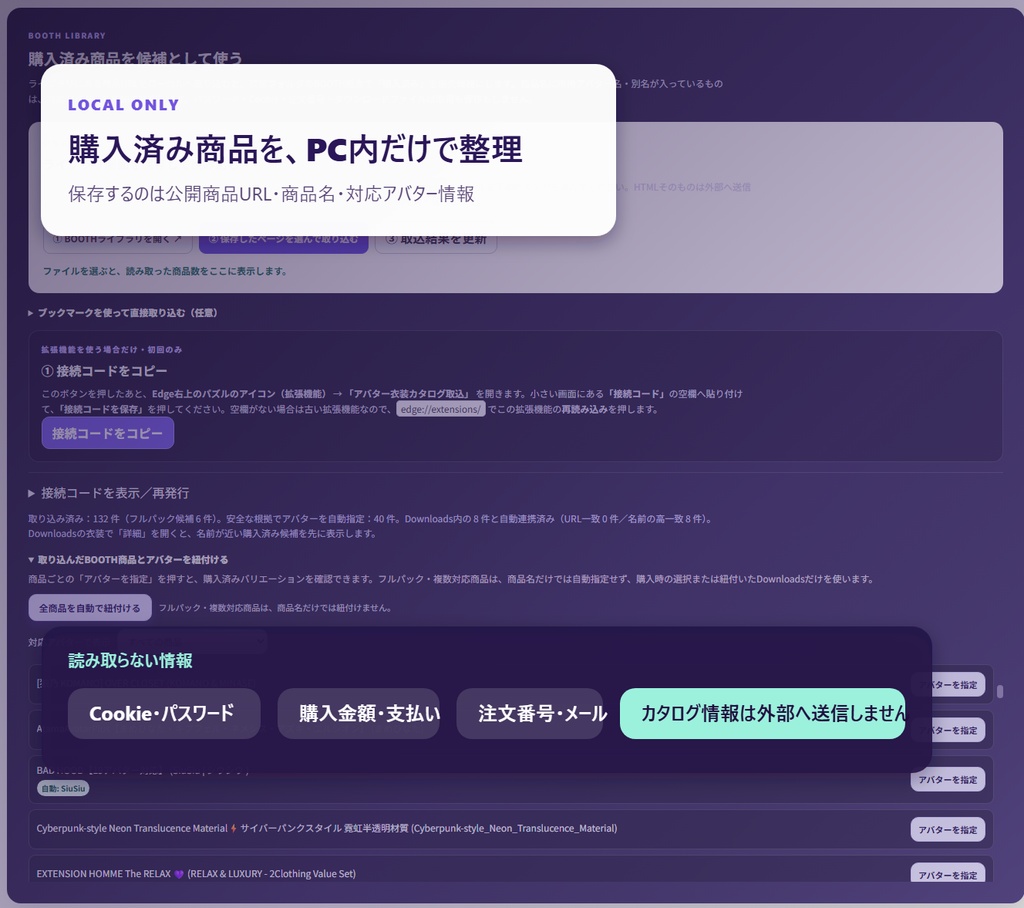1024x908 pixels.
Task: Click 全商品を自動で紐付ける button
Action: coord(90,608)
